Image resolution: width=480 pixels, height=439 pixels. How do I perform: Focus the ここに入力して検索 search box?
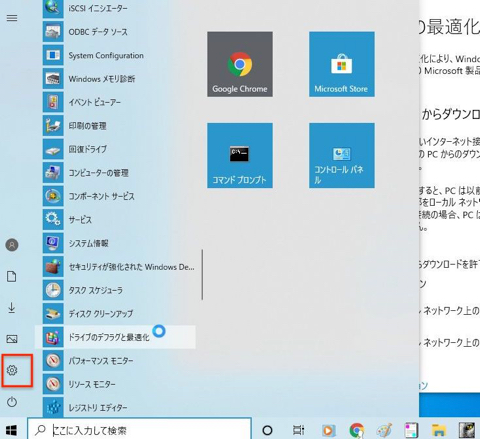tap(139, 430)
